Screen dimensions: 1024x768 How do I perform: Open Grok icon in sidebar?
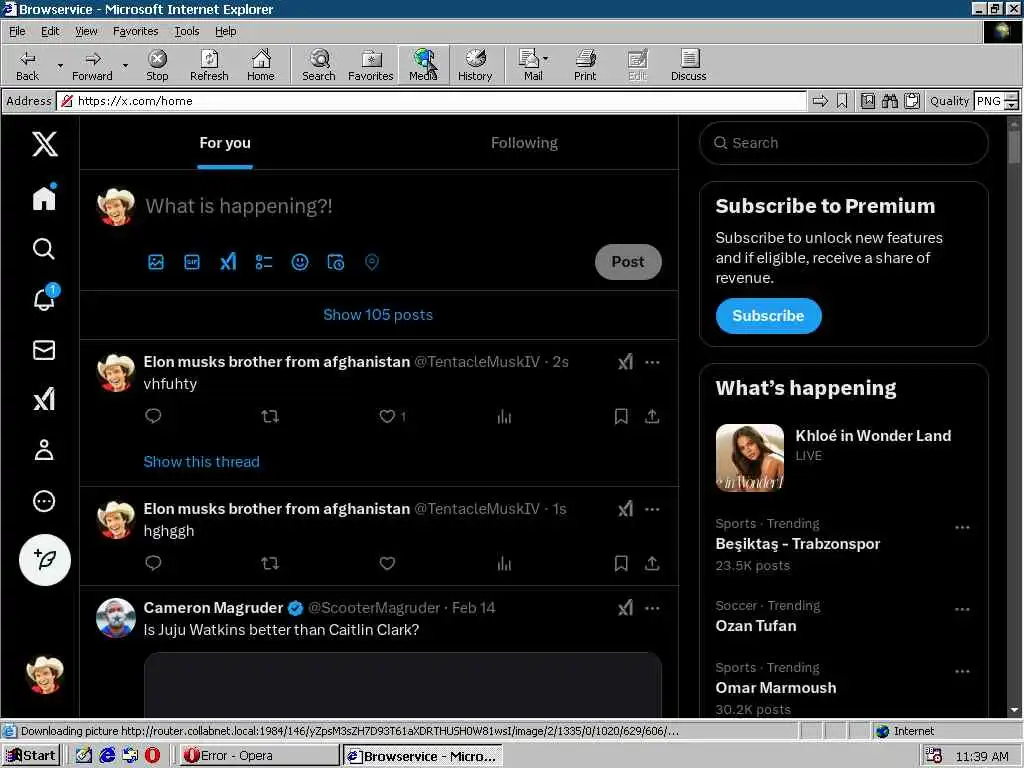pos(44,399)
